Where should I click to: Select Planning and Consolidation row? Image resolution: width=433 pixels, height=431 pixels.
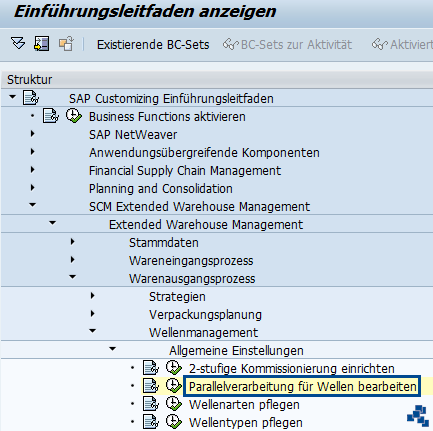161,189
